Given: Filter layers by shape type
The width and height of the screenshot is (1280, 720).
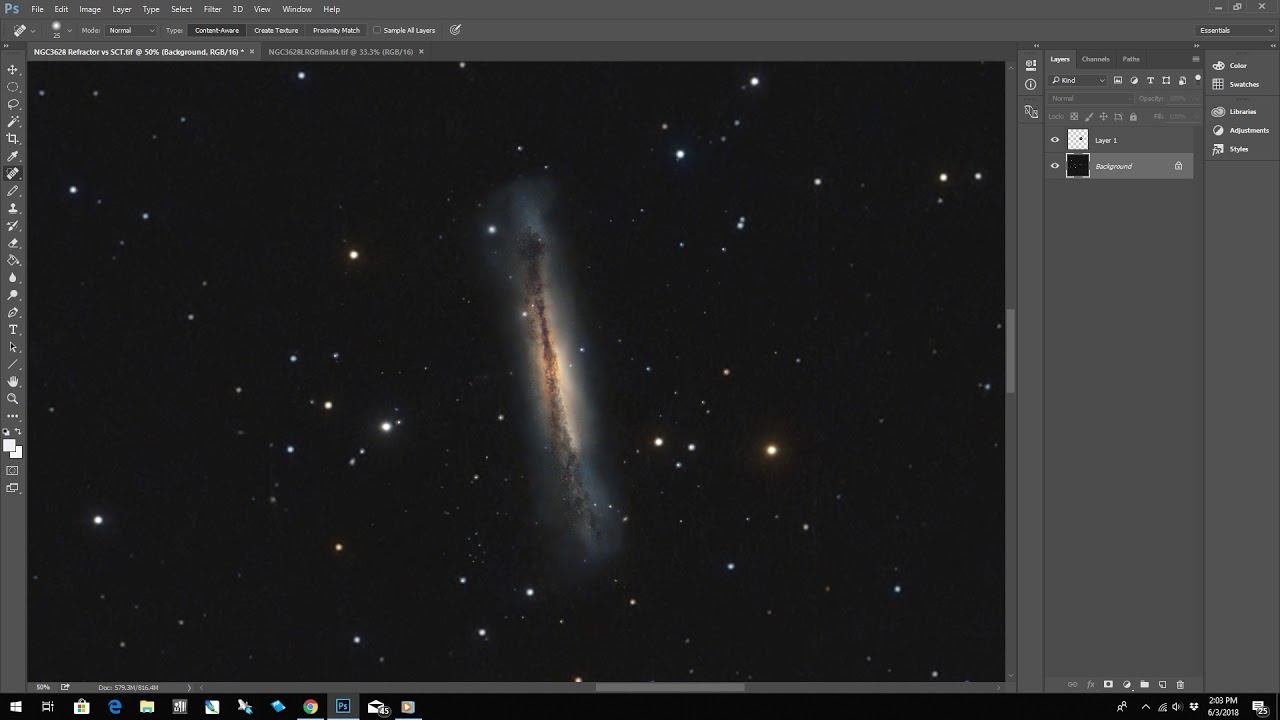Looking at the screenshot, I should click(1166, 80).
